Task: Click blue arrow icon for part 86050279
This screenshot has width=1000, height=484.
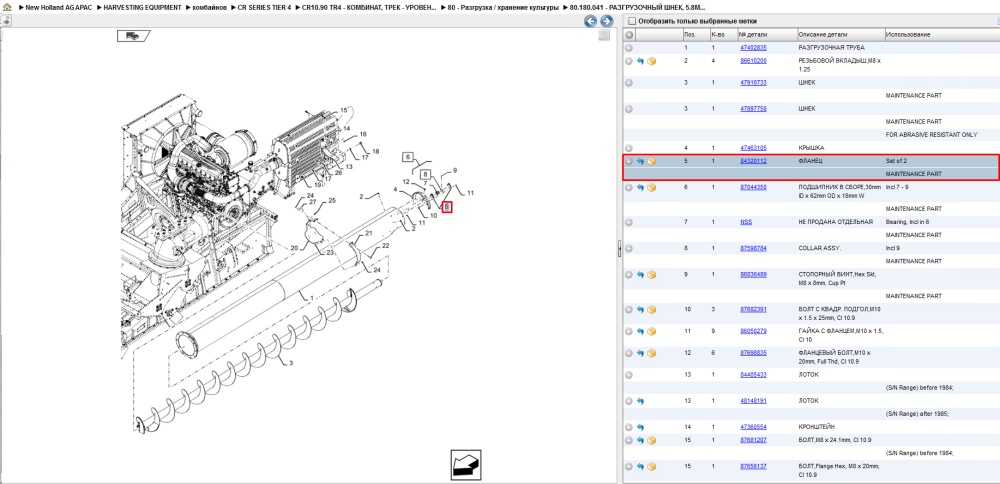Action: [640, 332]
